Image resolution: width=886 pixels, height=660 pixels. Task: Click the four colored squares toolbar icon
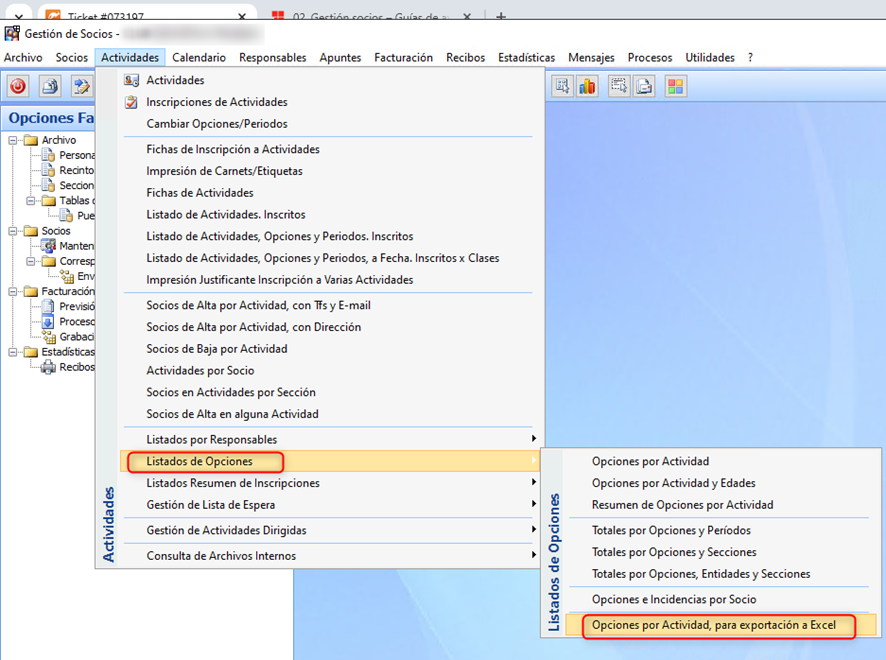675,86
